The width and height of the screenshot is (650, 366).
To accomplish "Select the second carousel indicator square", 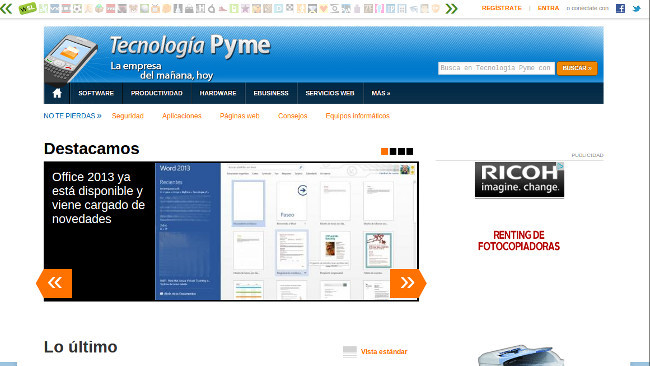I will click(393, 151).
